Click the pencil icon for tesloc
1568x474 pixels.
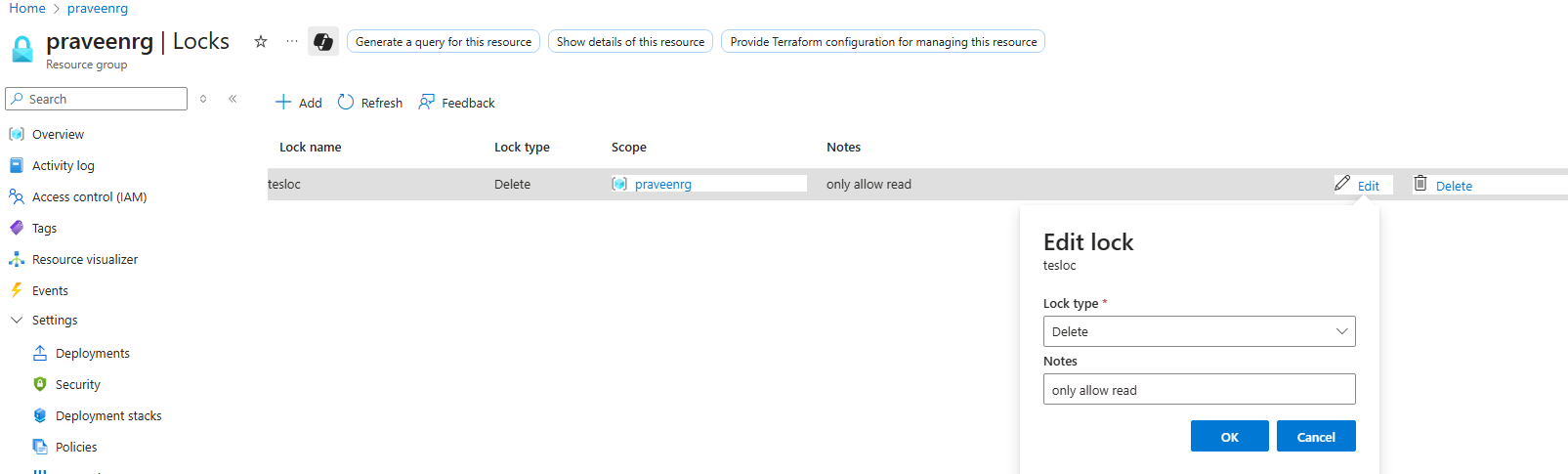point(1342,183)
